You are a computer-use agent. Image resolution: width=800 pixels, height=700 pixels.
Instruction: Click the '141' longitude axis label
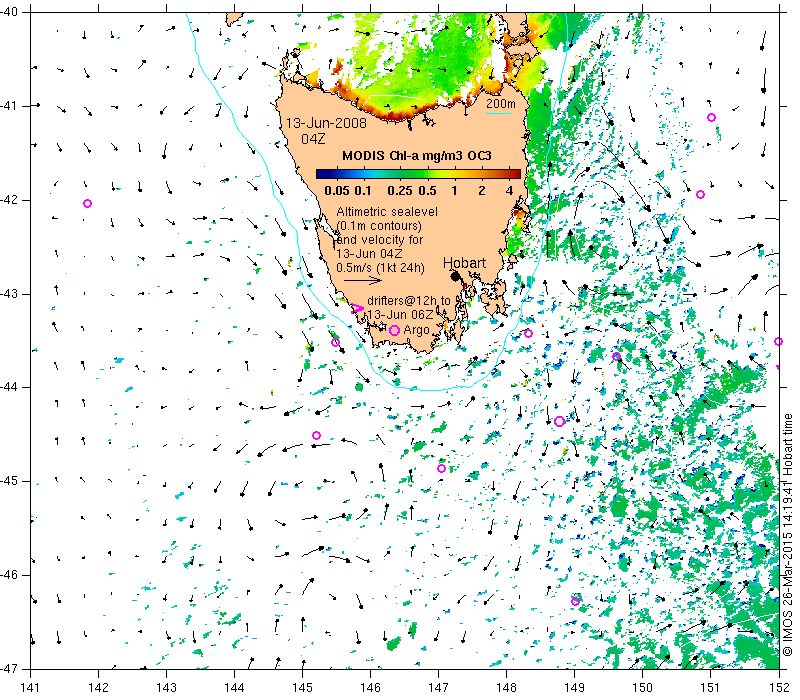pos(31,687)
